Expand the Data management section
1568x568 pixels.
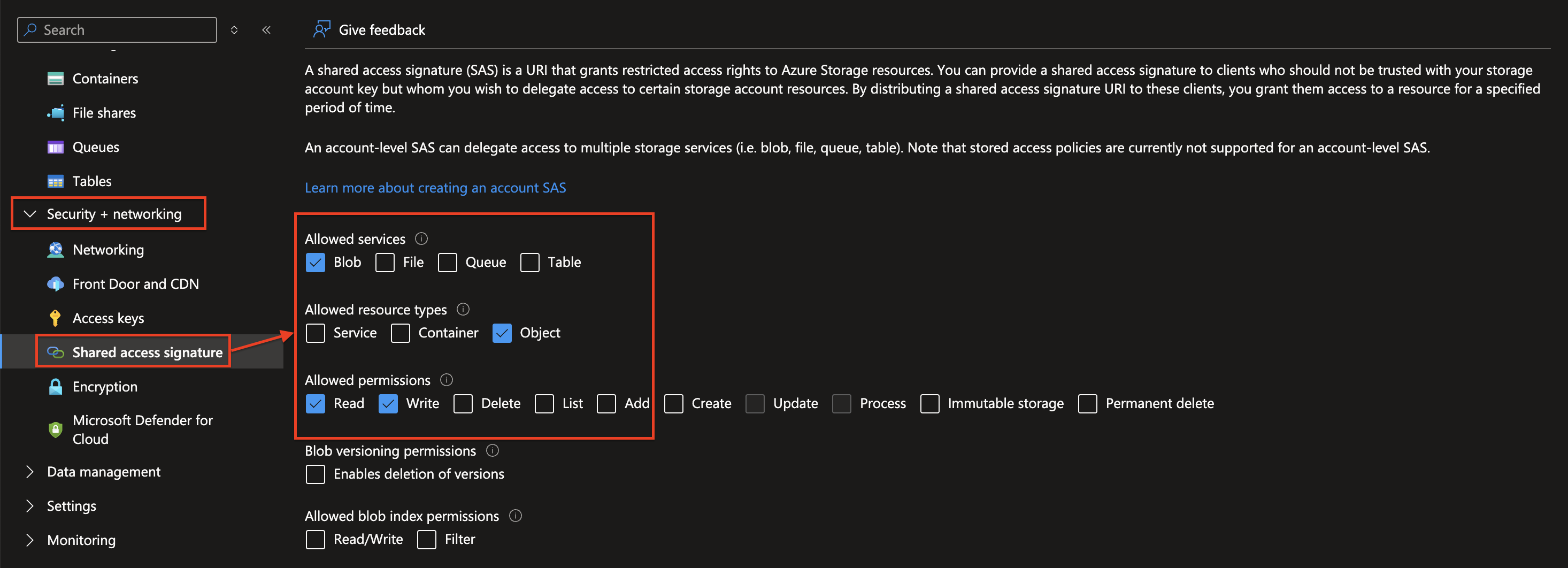[30, 472]
